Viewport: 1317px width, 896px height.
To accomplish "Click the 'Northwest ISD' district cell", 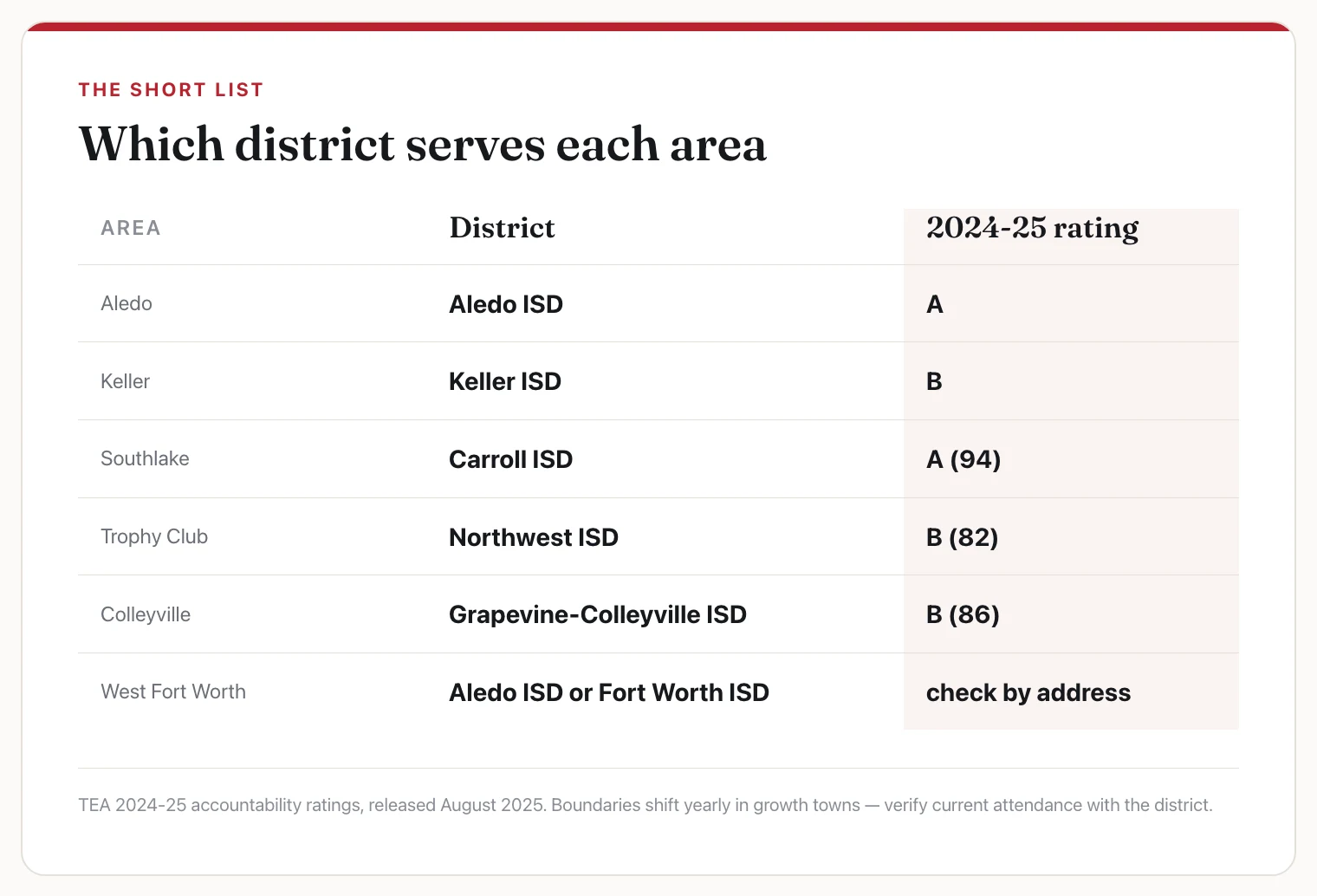I will point(534,537).
